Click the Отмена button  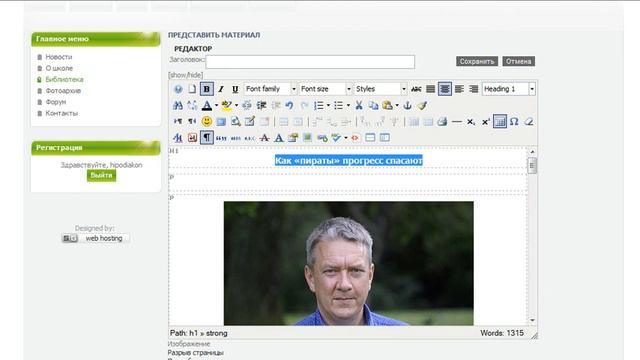point(518,61)
